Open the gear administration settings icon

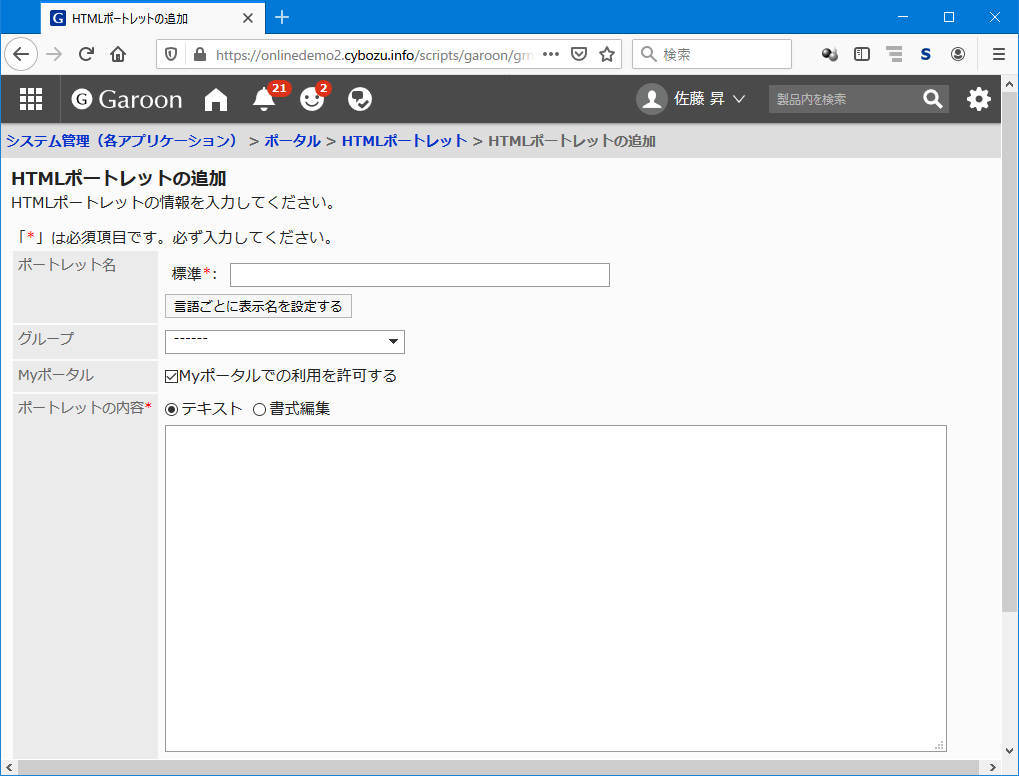(978, 99)
